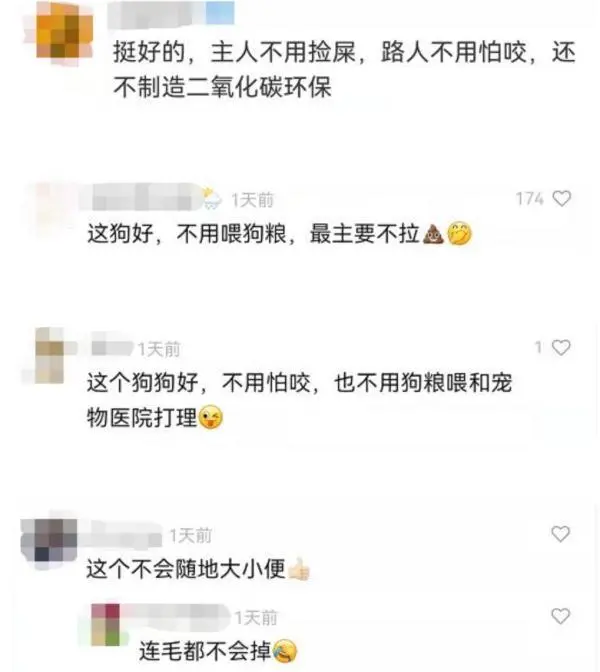Tap the thumbs-up emoji after 大小便
600x672 pixels.
point(299,569)
